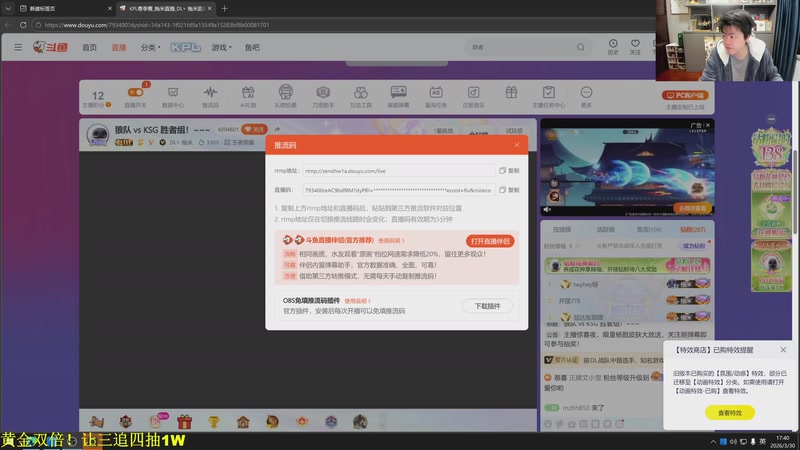Click the browser address bar URL
800x450 pixels.
pyautogui.click(x=157, y=24)
